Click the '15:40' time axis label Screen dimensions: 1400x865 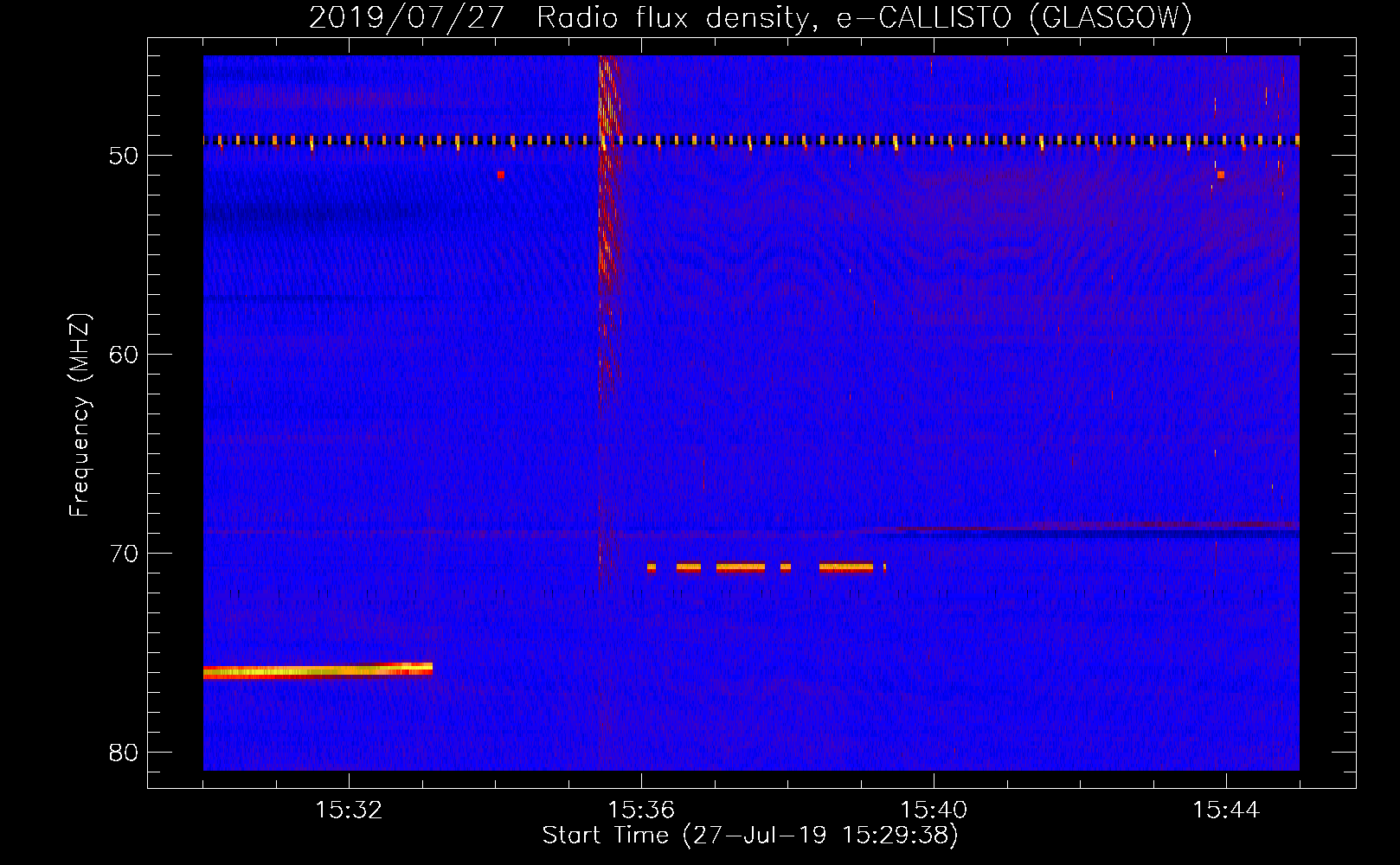(934, 811)
